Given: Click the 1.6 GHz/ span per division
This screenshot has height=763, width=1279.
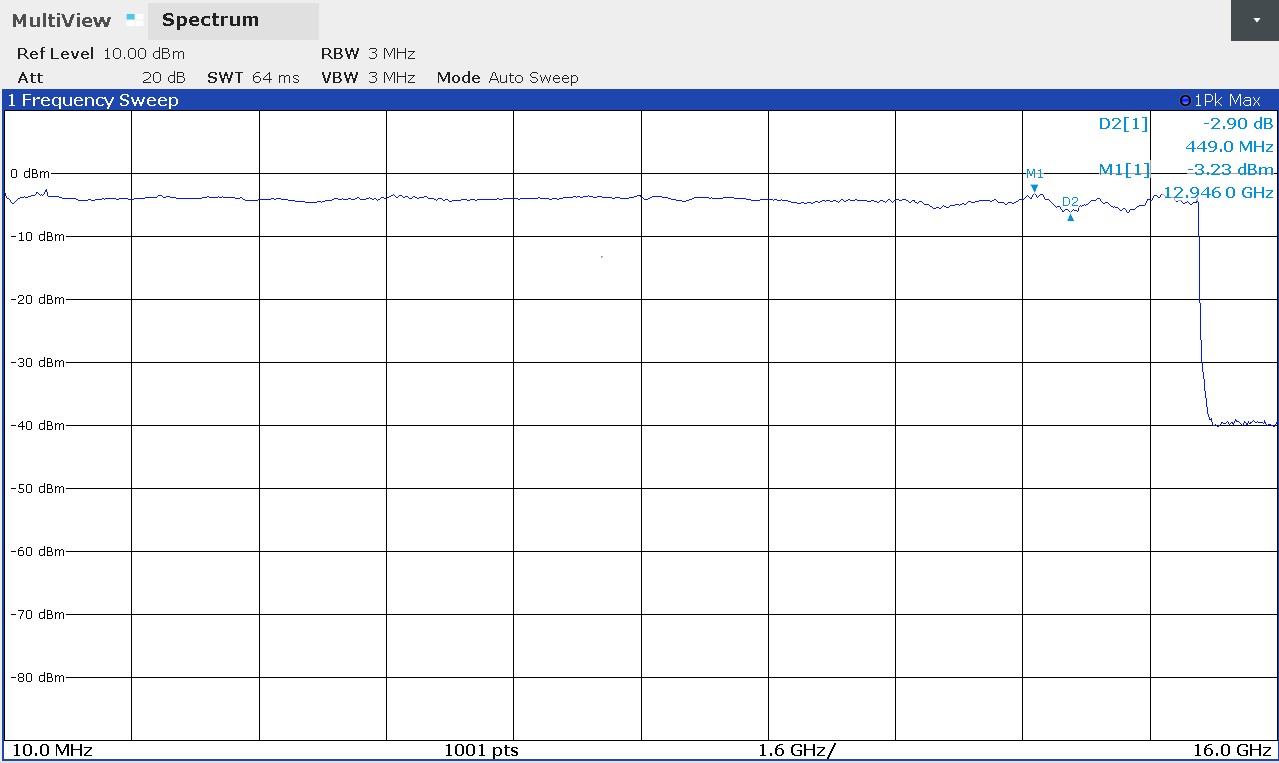Looking at the screenshot, I should point(797,751).
